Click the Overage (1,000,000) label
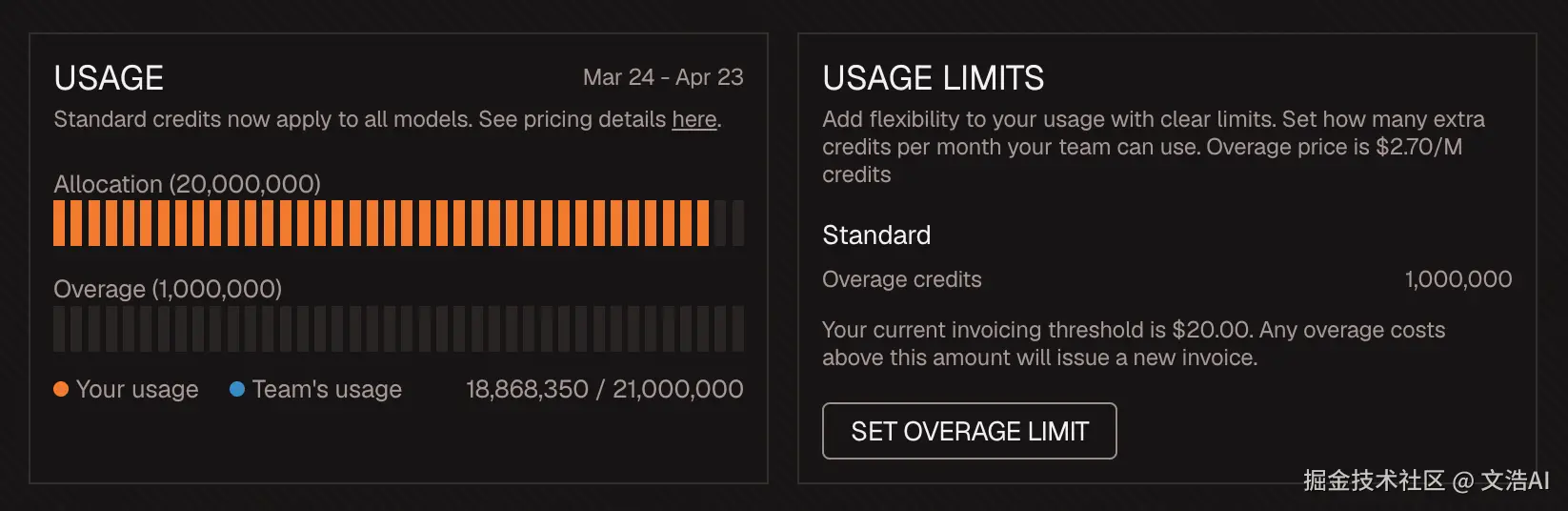Image resolution: width=1568 pixels, height=511 pixels. coord(168,289)
